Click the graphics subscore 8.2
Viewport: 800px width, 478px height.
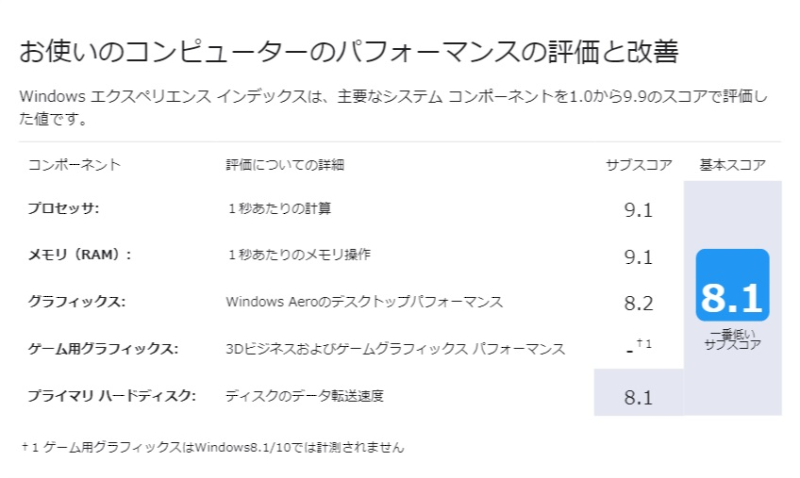point(638,304)
